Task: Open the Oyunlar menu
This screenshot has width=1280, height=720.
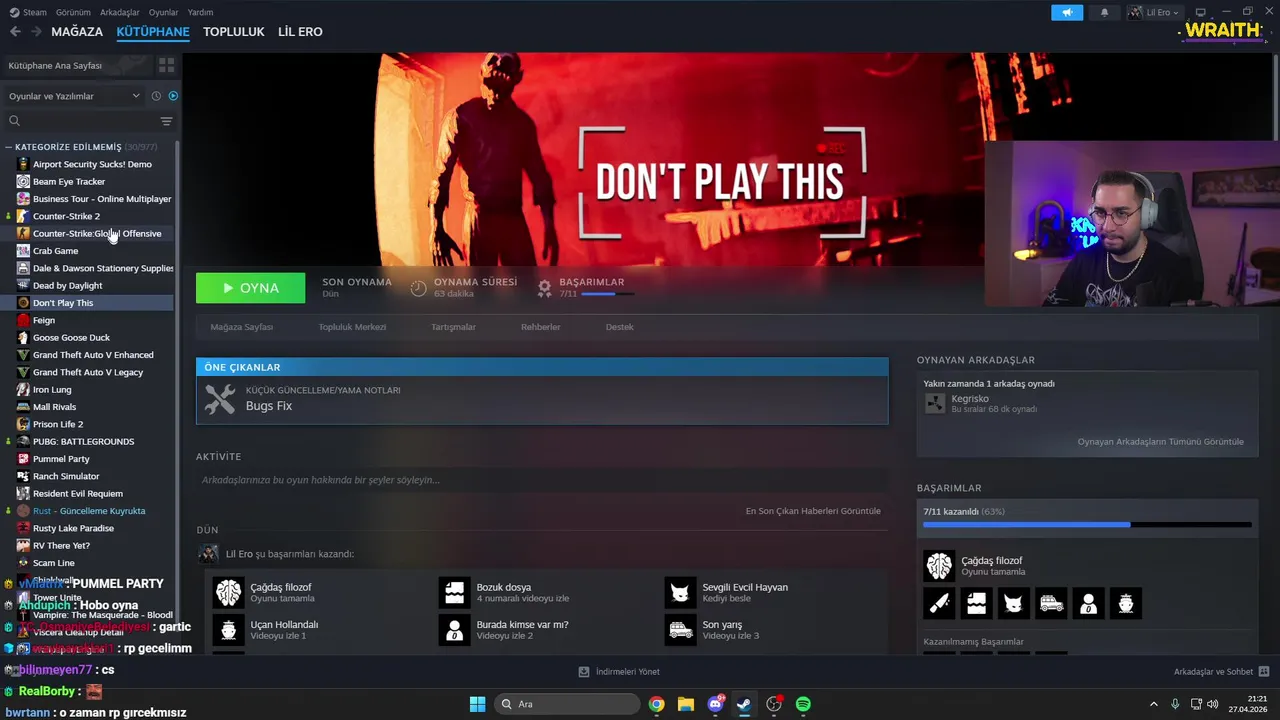Action: (x=163, y=12)
